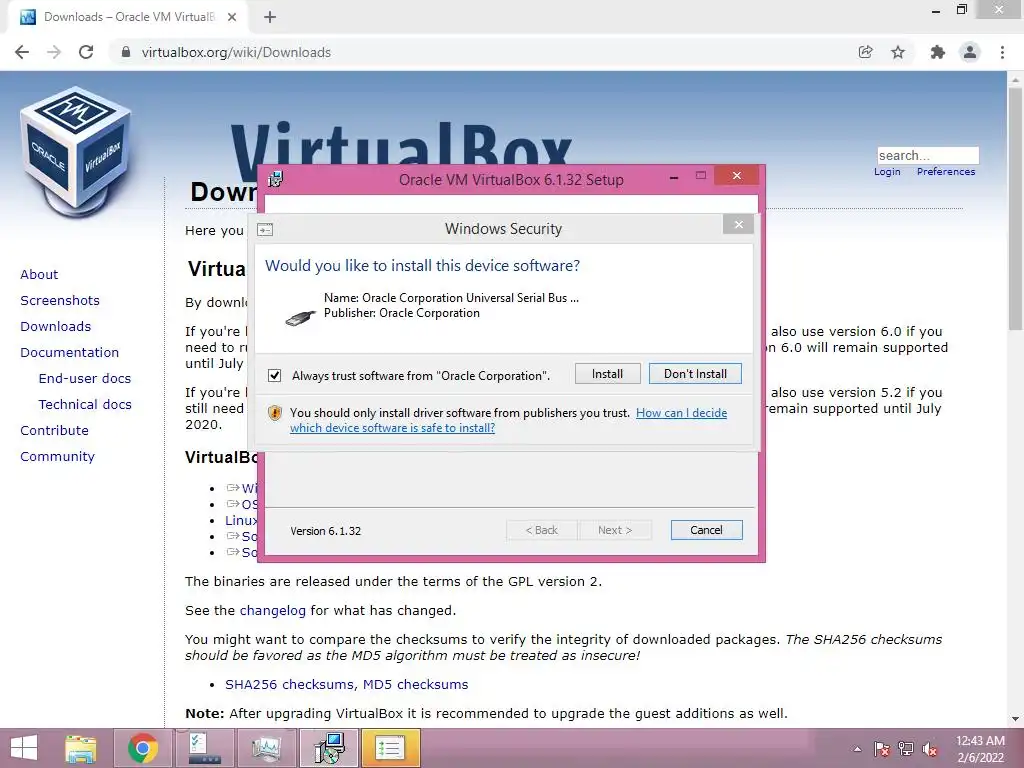Bookmark this page with the star
This screenshot has height=768, width=1024.
click(898, 52)
